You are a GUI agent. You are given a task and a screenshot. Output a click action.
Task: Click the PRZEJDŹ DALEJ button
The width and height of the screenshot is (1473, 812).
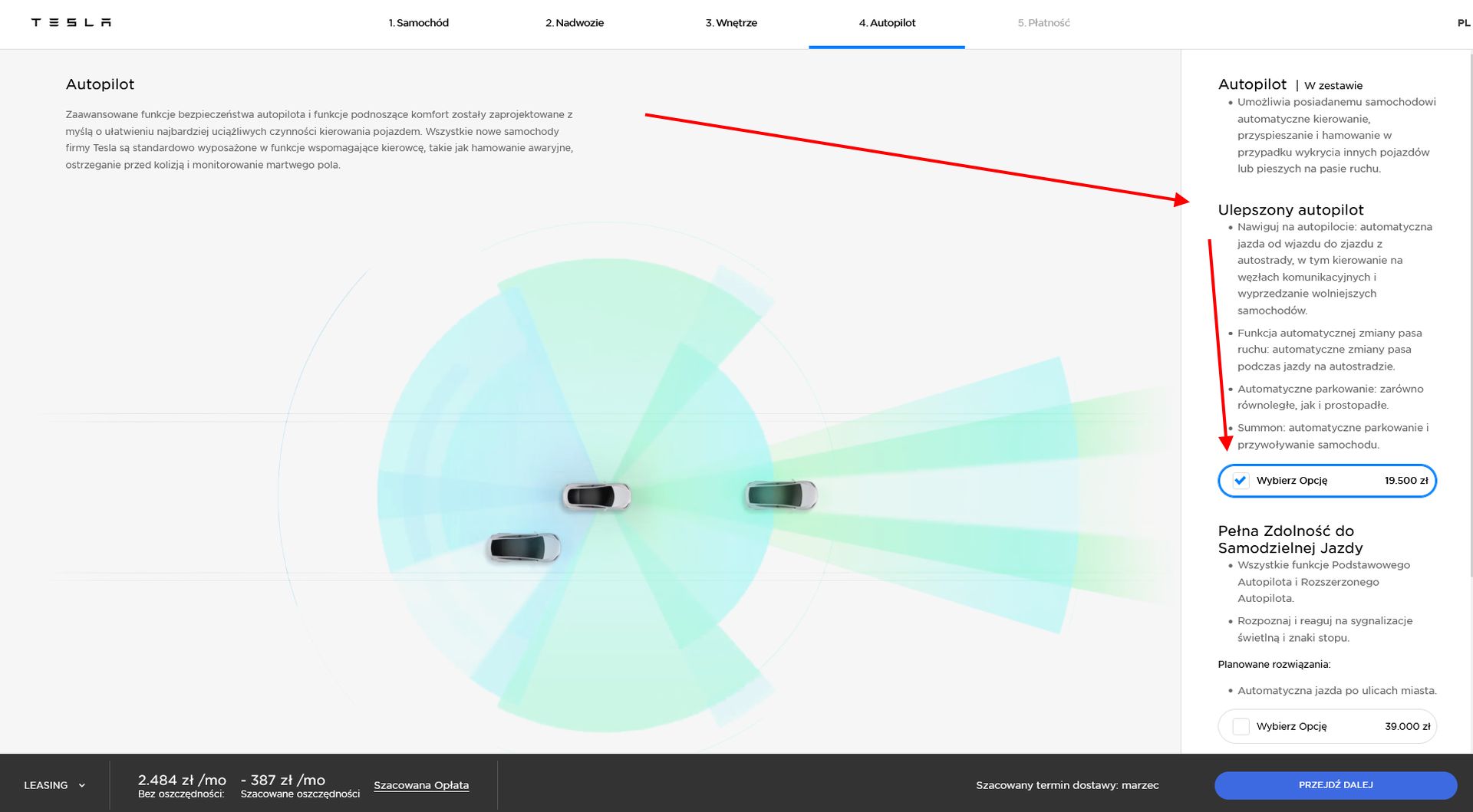[1336, 785]
